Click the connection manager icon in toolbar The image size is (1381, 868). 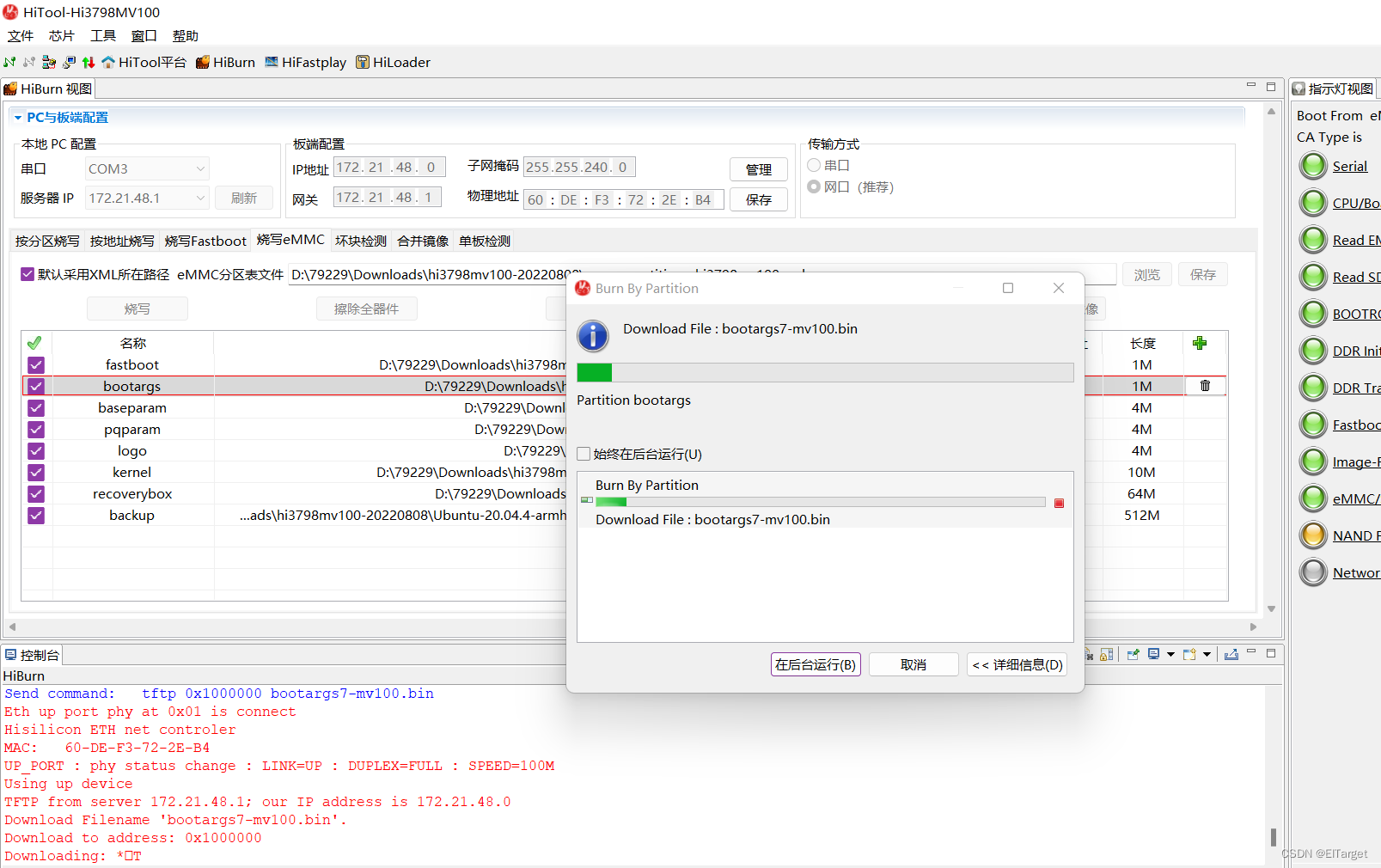coord(49,62)
